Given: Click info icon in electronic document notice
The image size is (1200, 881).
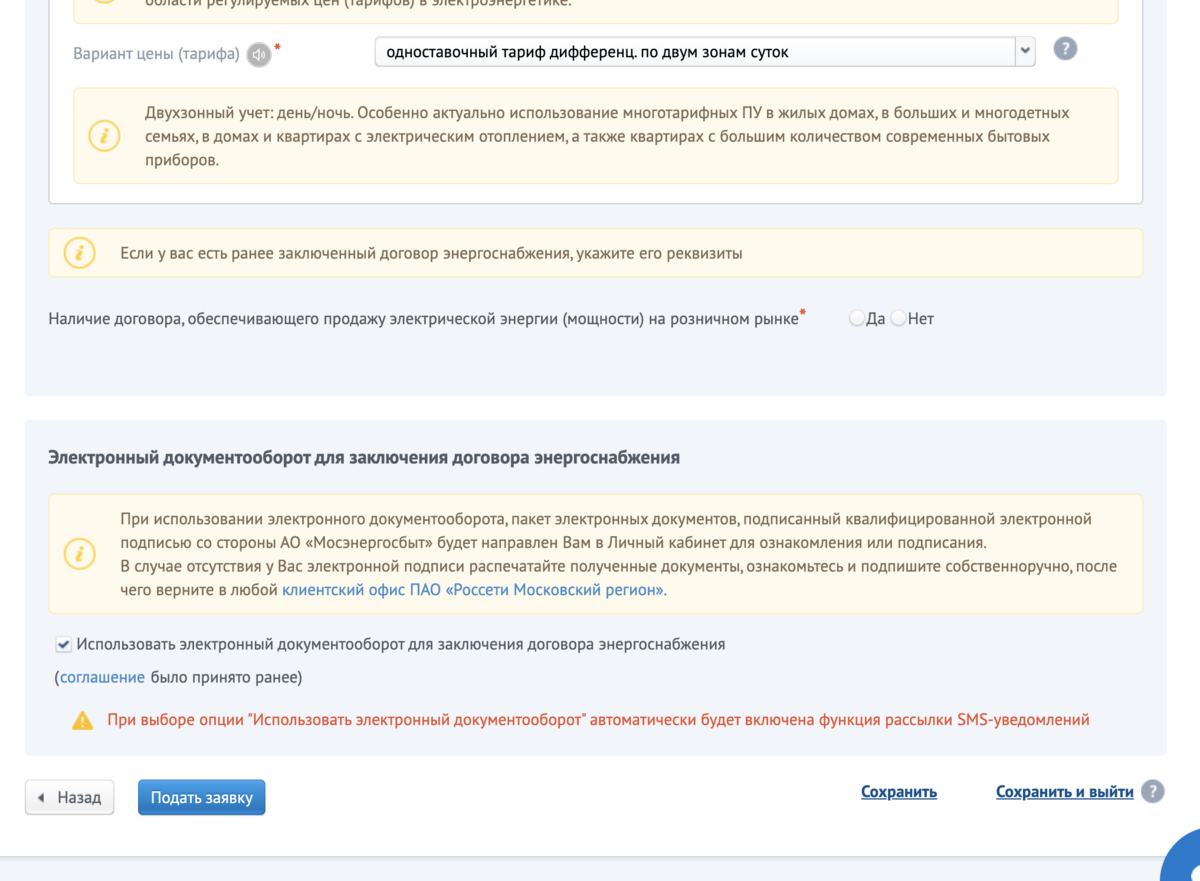Looking at the screenshot, I should [x=79, y=554].
